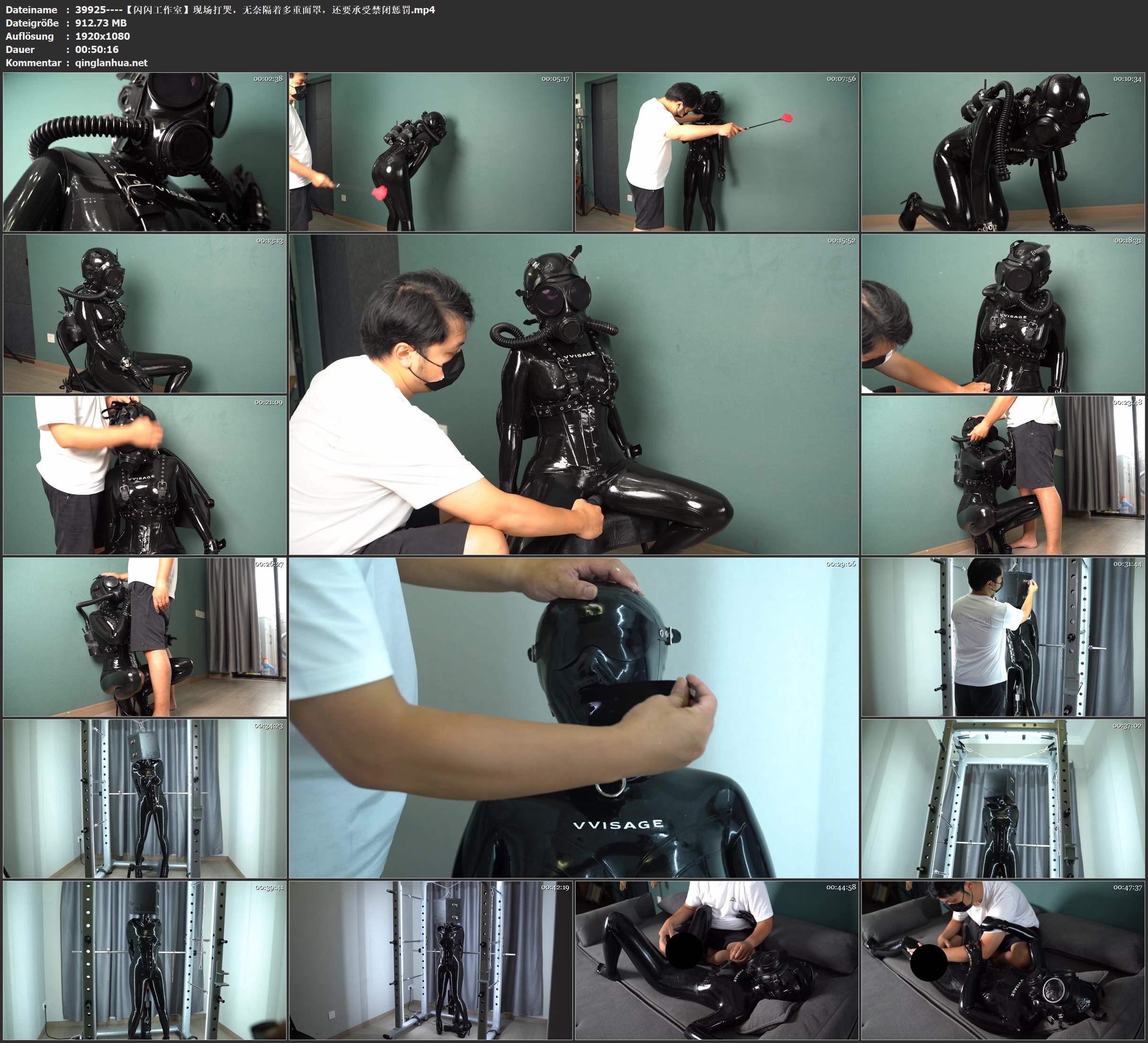Select the thumbnail at 00:13:13
1148x1043 pixels.
(x=145, y=313)
